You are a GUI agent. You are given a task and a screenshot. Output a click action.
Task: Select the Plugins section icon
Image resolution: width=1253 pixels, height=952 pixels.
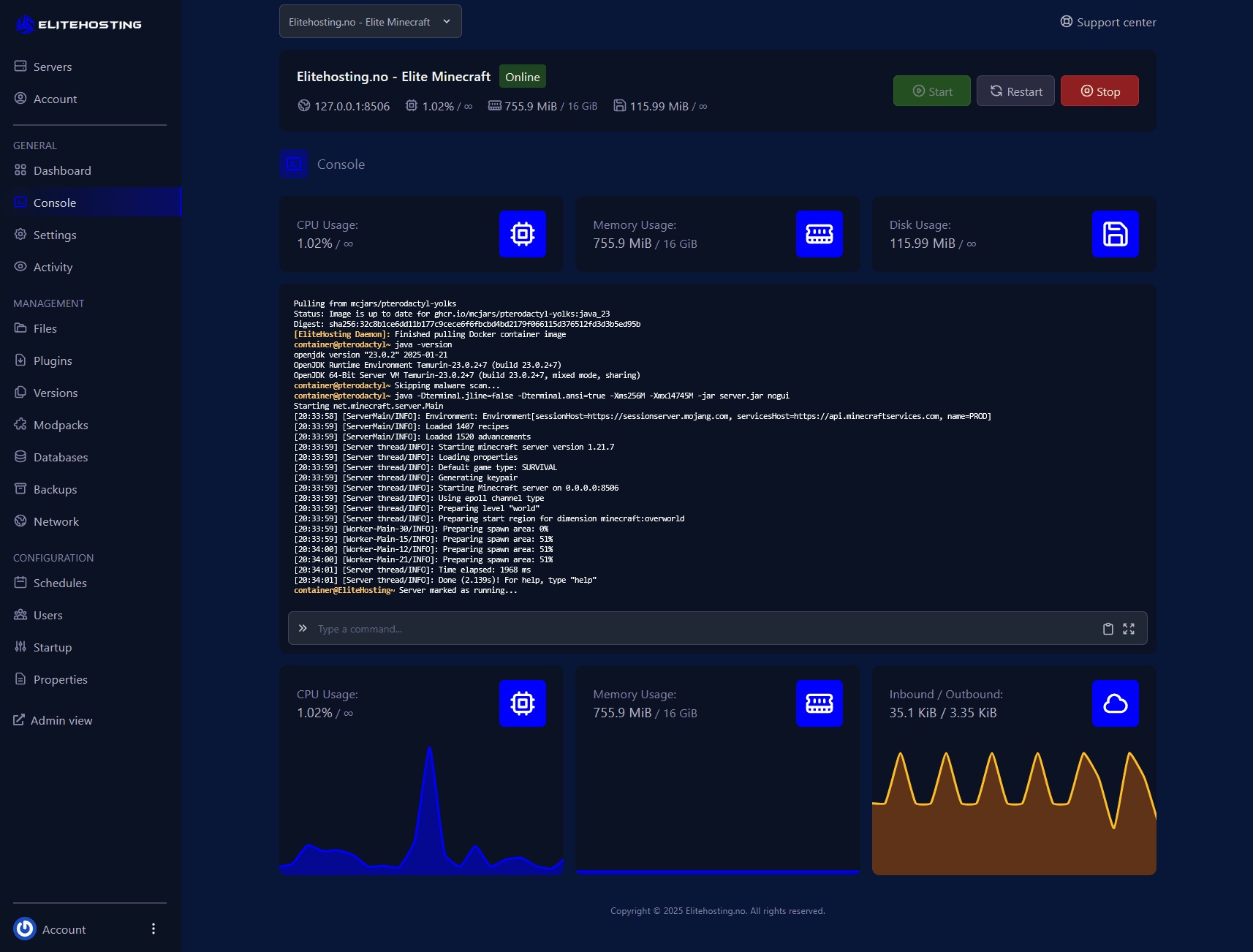click(x=21, y=360)
